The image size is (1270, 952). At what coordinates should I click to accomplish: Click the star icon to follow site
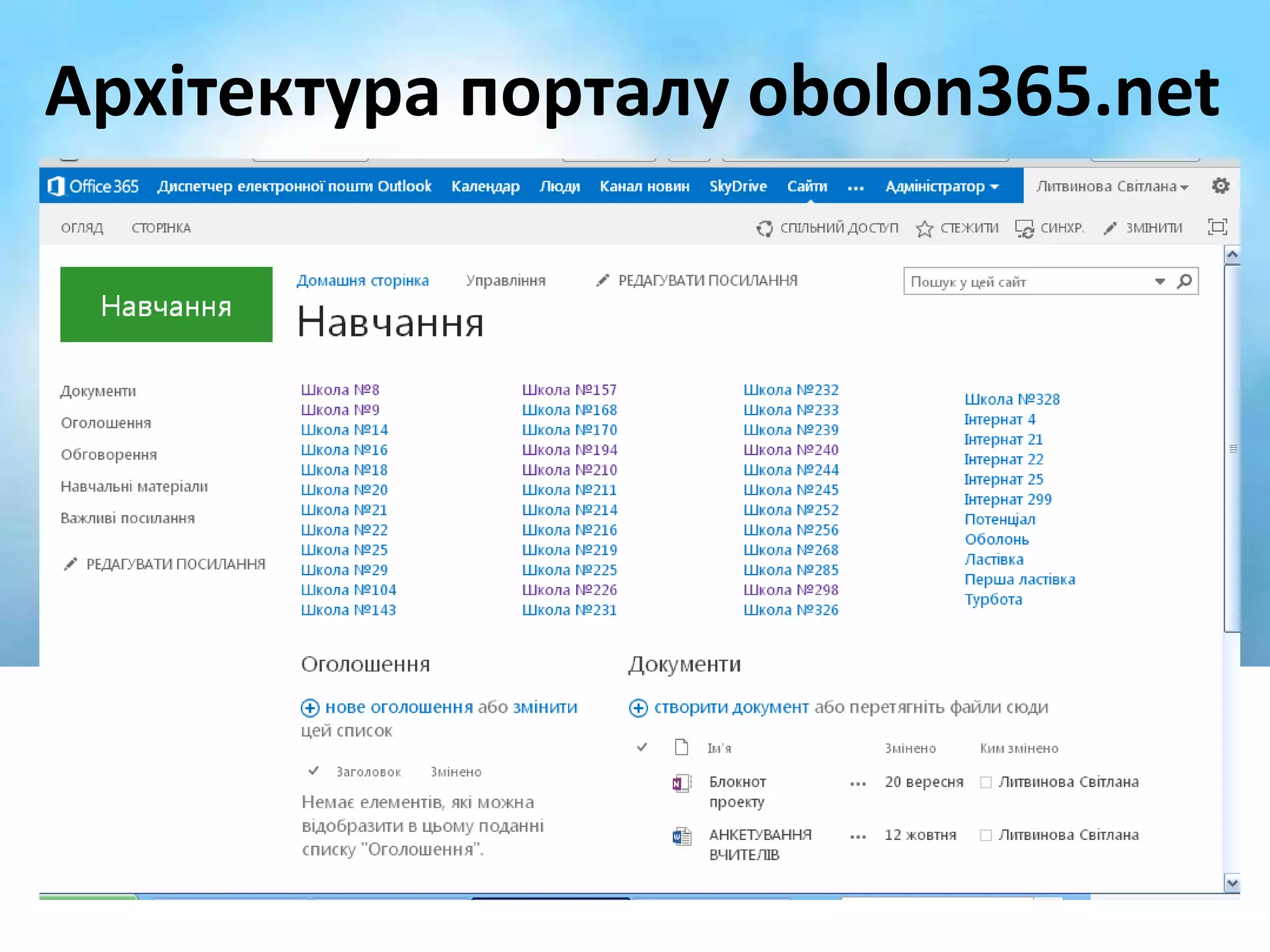924,229
